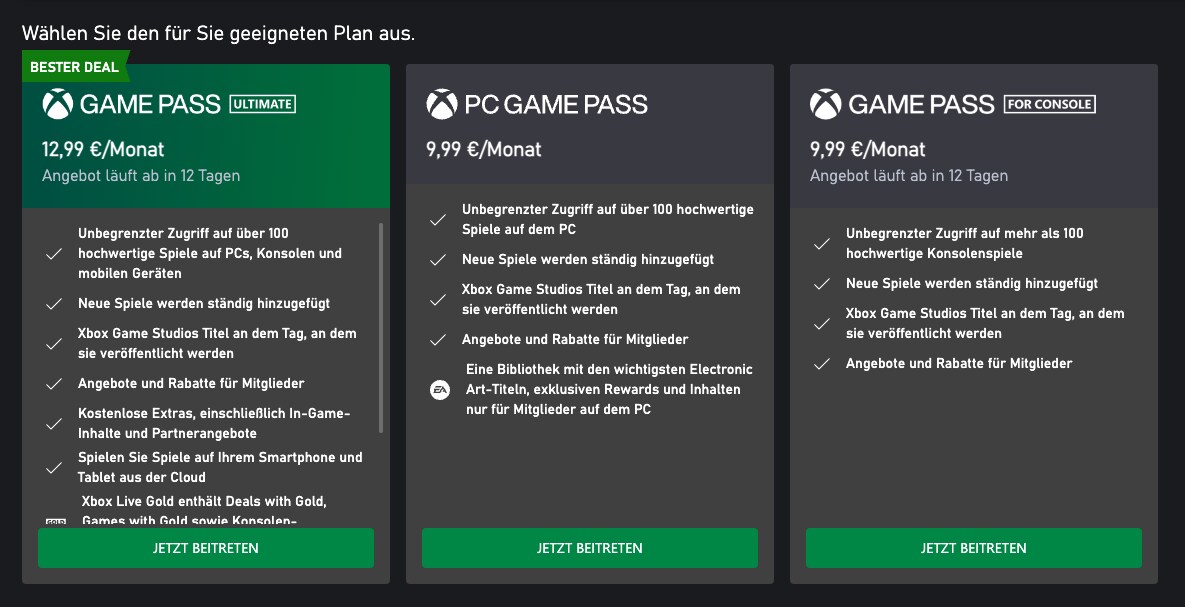This screenshot has height=607, width=1185.
Task: Select the checkmark beside 'Neue Spiele' in Ultimate list
Action: coord(55,303)
